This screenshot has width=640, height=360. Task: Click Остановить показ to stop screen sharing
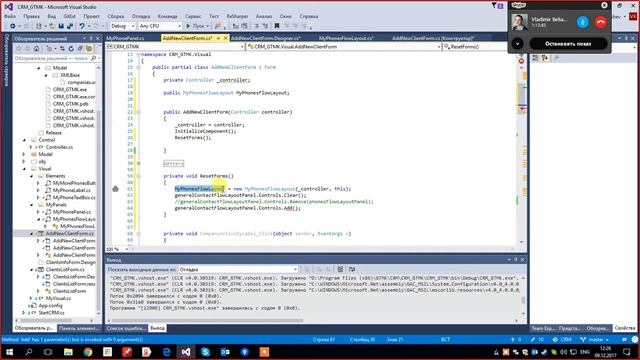pyautogui.click(x=568, y=44)
